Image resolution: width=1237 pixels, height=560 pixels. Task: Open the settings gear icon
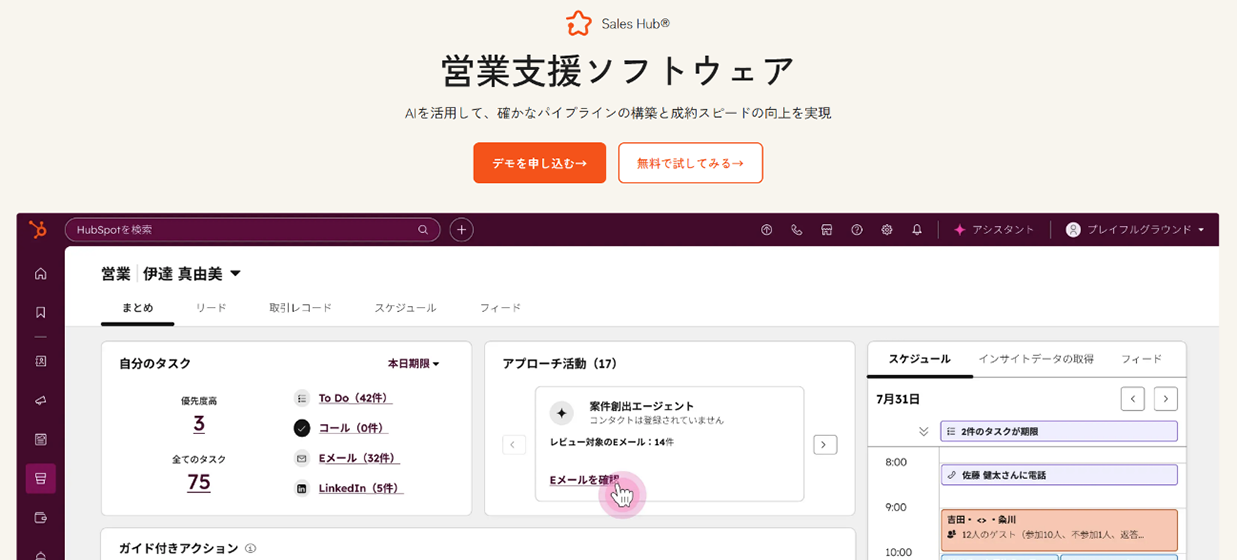coord(887,230)
